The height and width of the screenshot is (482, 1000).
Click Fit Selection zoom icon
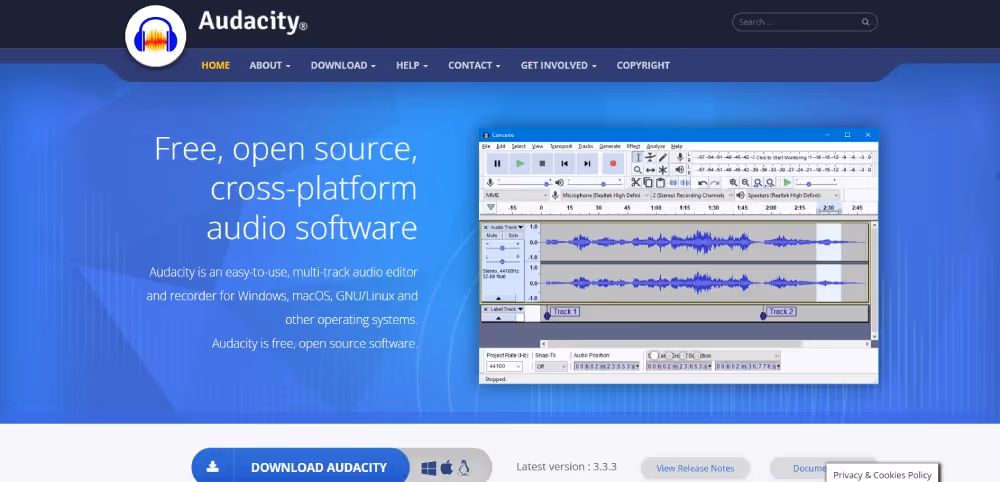758,183
